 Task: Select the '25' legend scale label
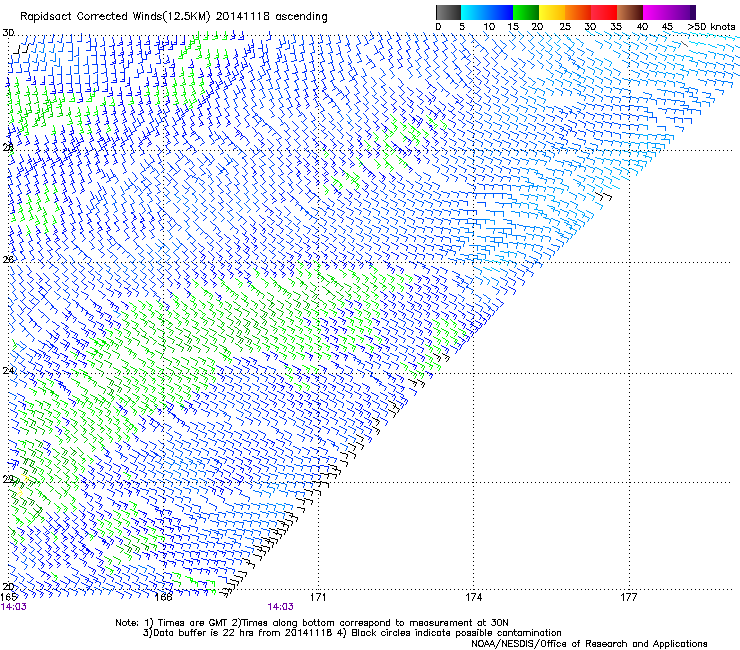565,27
